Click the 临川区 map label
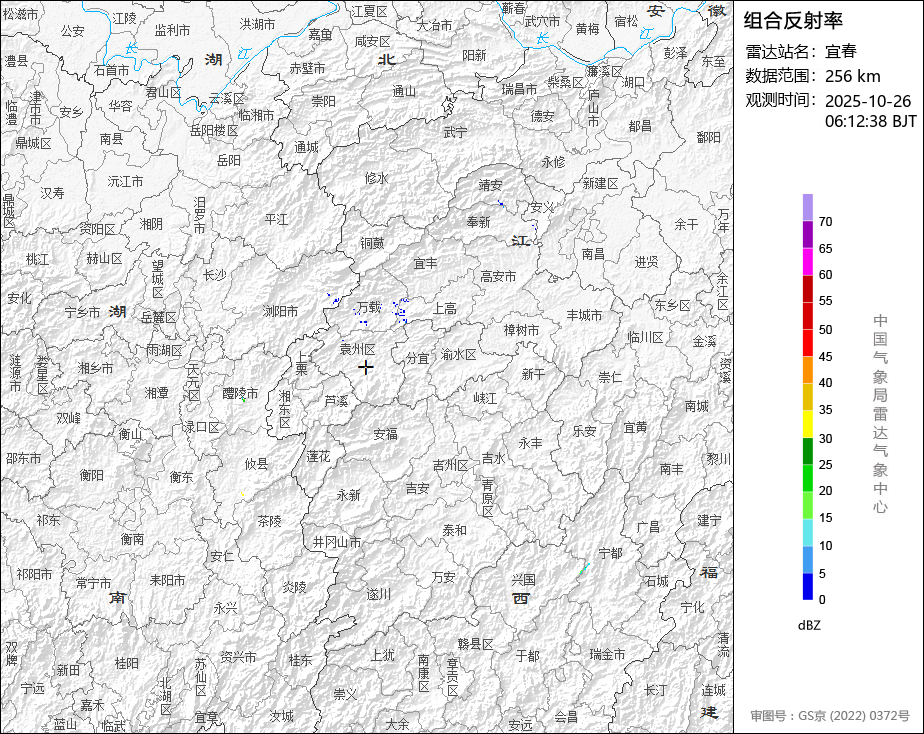Image resolution: width=924 pixels, height=734 pixels. pyautogui.click(x=645, y=337)
